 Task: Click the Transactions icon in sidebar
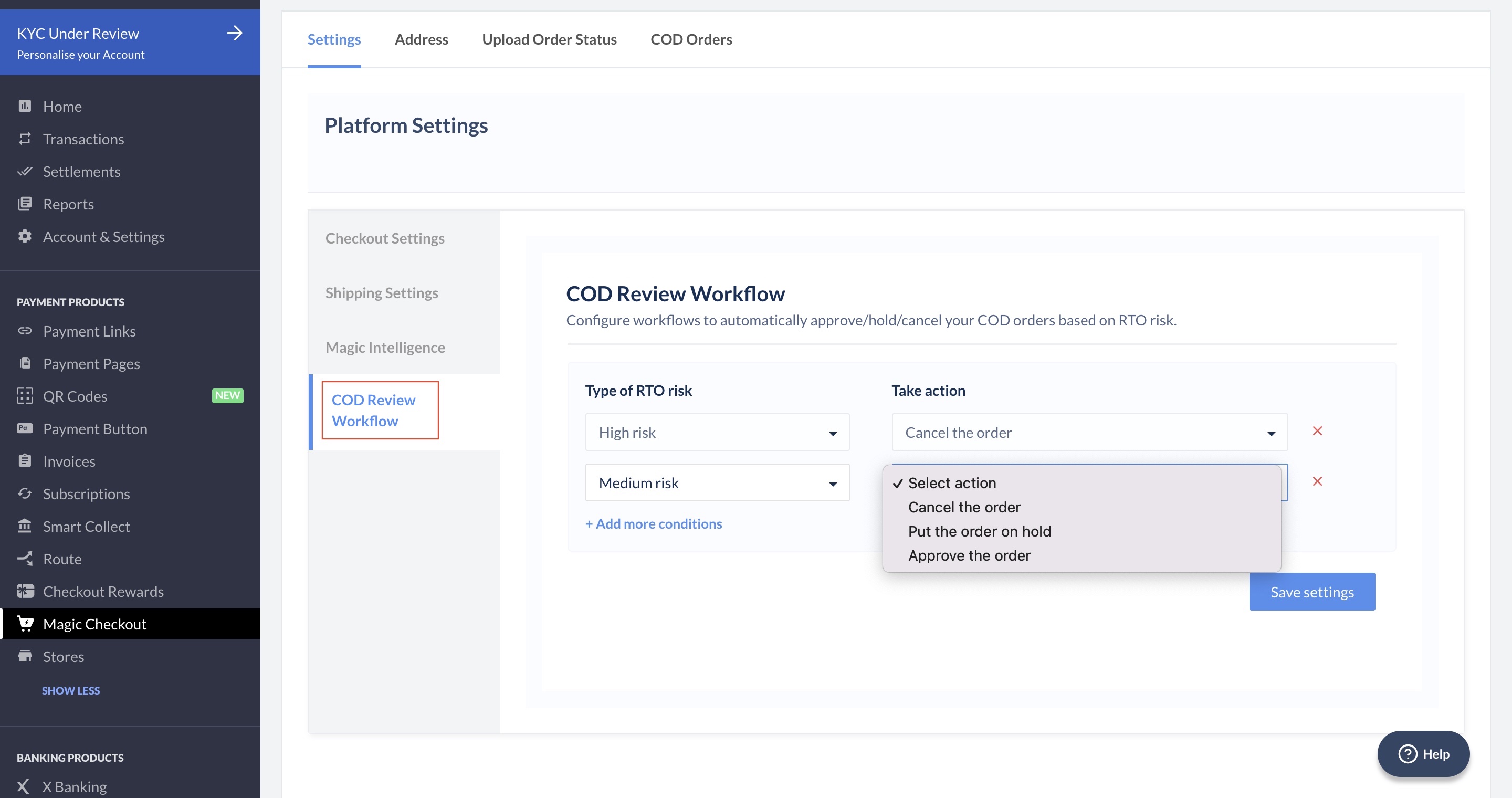pos(25,139)
